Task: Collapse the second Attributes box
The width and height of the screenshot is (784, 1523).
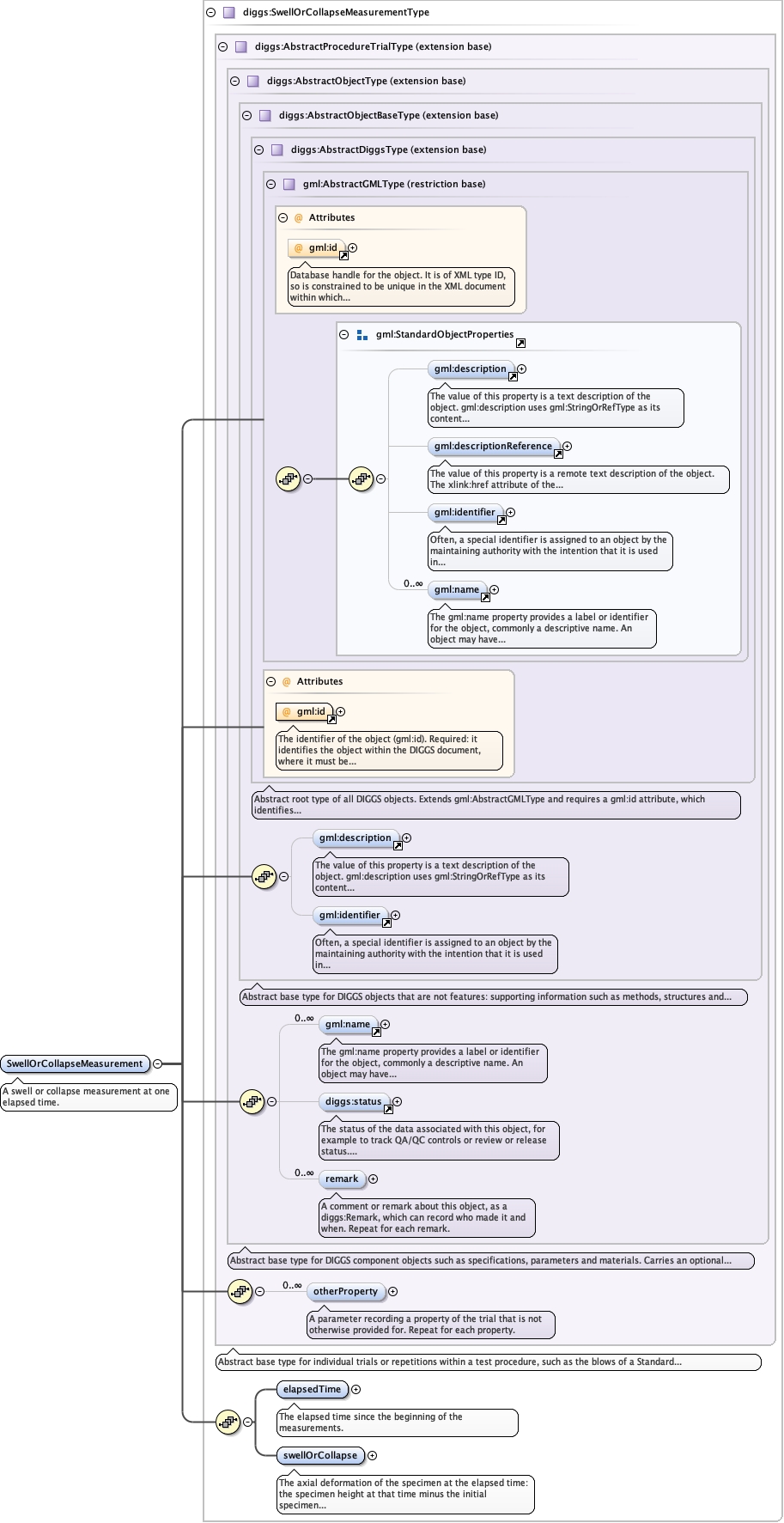Action: (271, 682)
